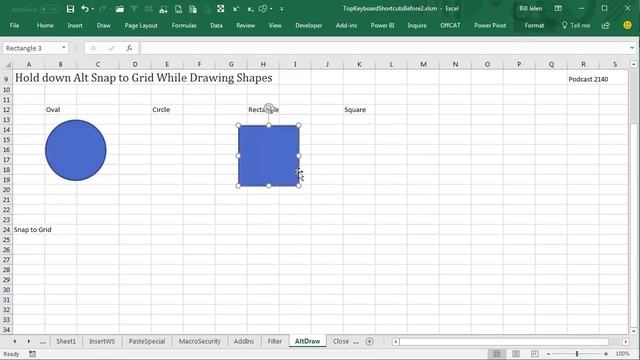640x360 pixels.
Task: Click the rotation handle above the rectangle
Action: click(x=269, y=108)
